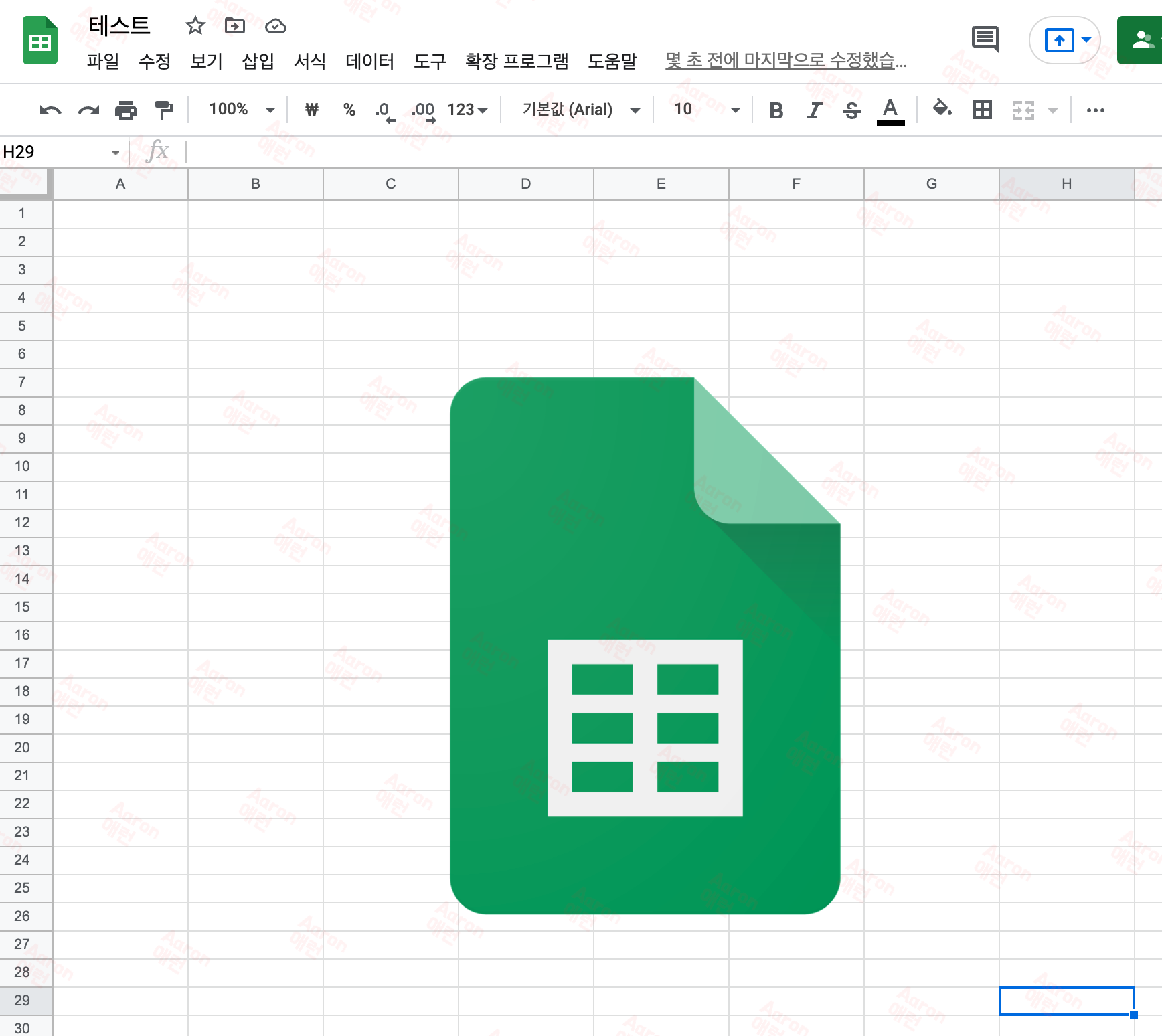Click decrease decimal places icon

[x=385, y=110]
